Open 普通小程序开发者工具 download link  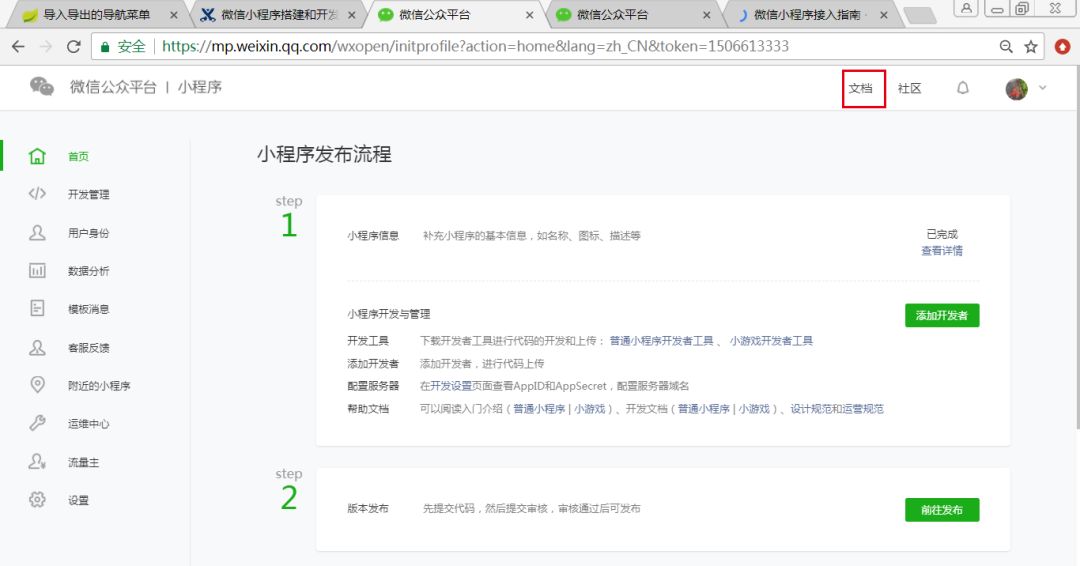(661, 341)
